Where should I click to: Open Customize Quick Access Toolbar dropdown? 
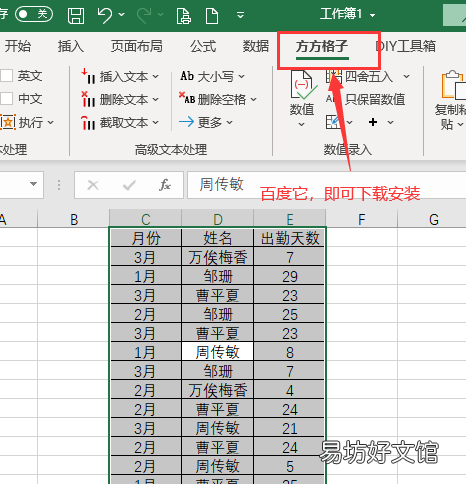(240, 15)
